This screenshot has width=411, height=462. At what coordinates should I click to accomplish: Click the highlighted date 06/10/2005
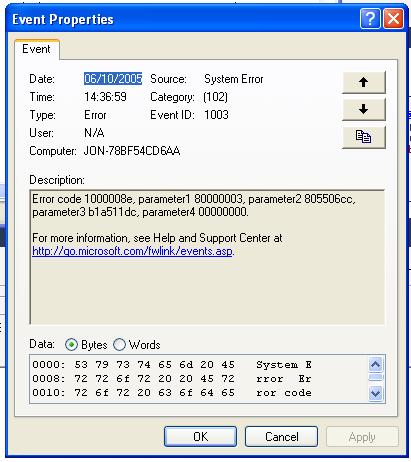(x=113, y=79)
